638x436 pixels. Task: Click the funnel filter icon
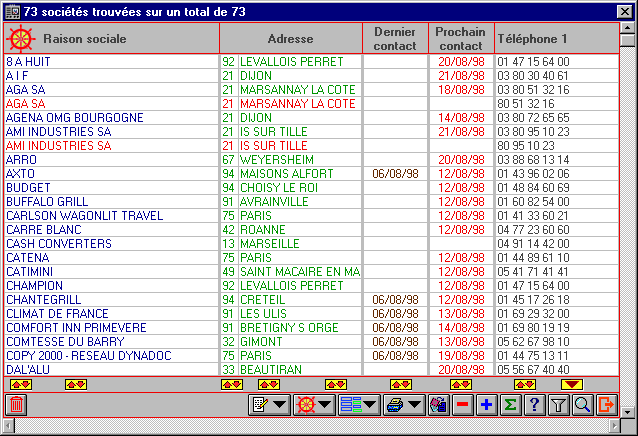click(x=558, y=405)
